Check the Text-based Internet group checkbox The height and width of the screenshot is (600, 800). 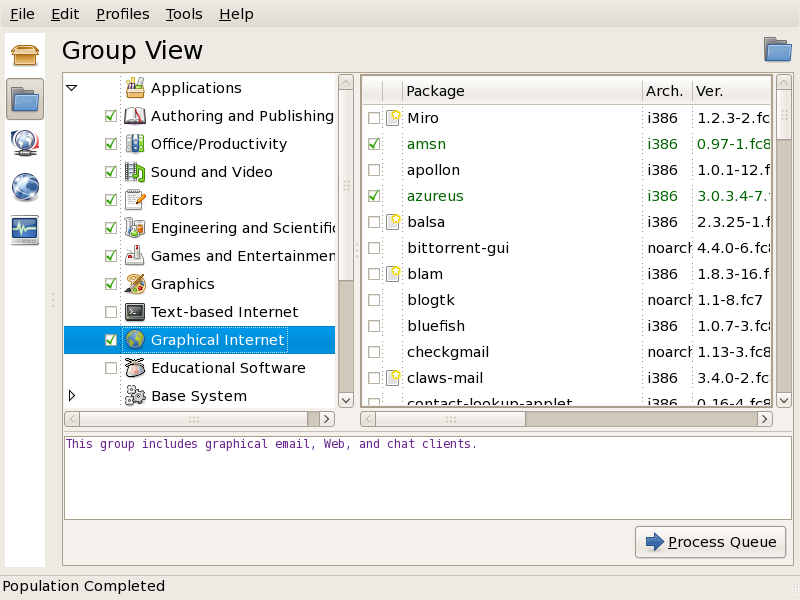tap(110, 312)
